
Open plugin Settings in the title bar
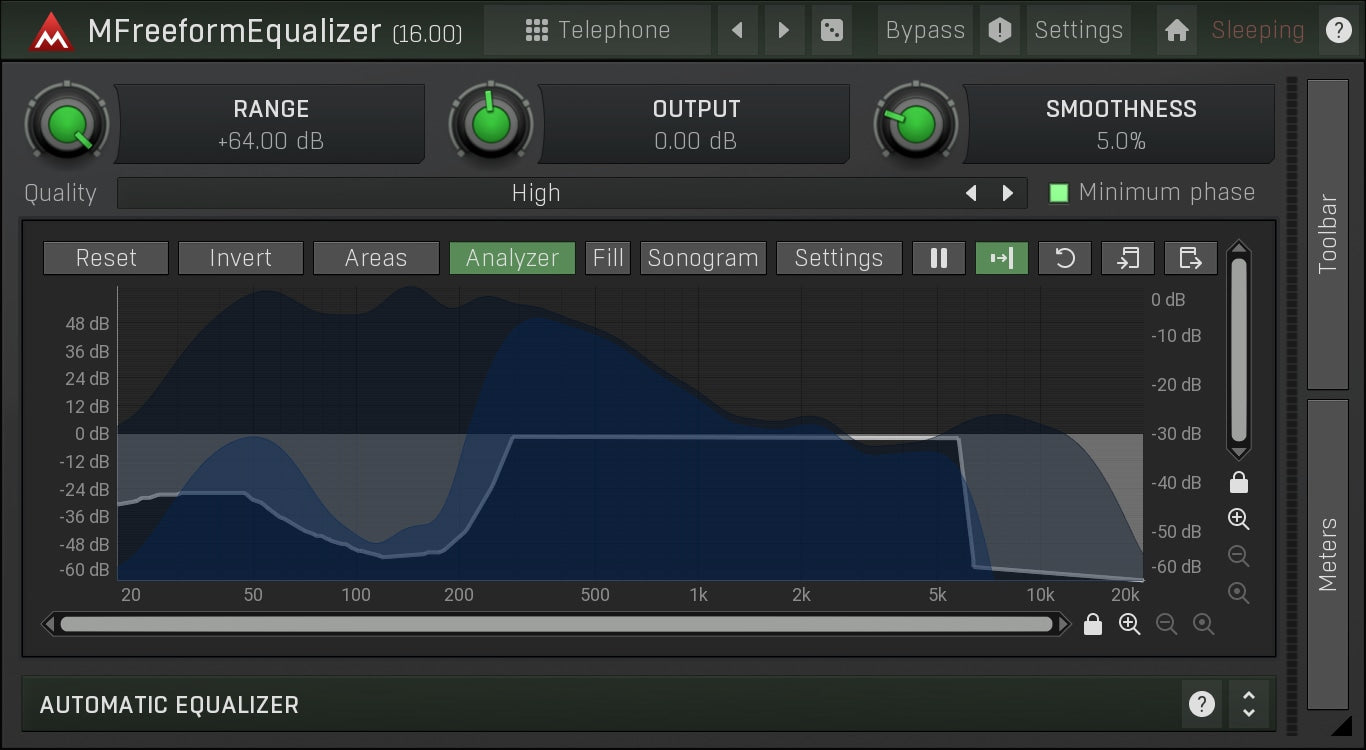coord(1079,30)
